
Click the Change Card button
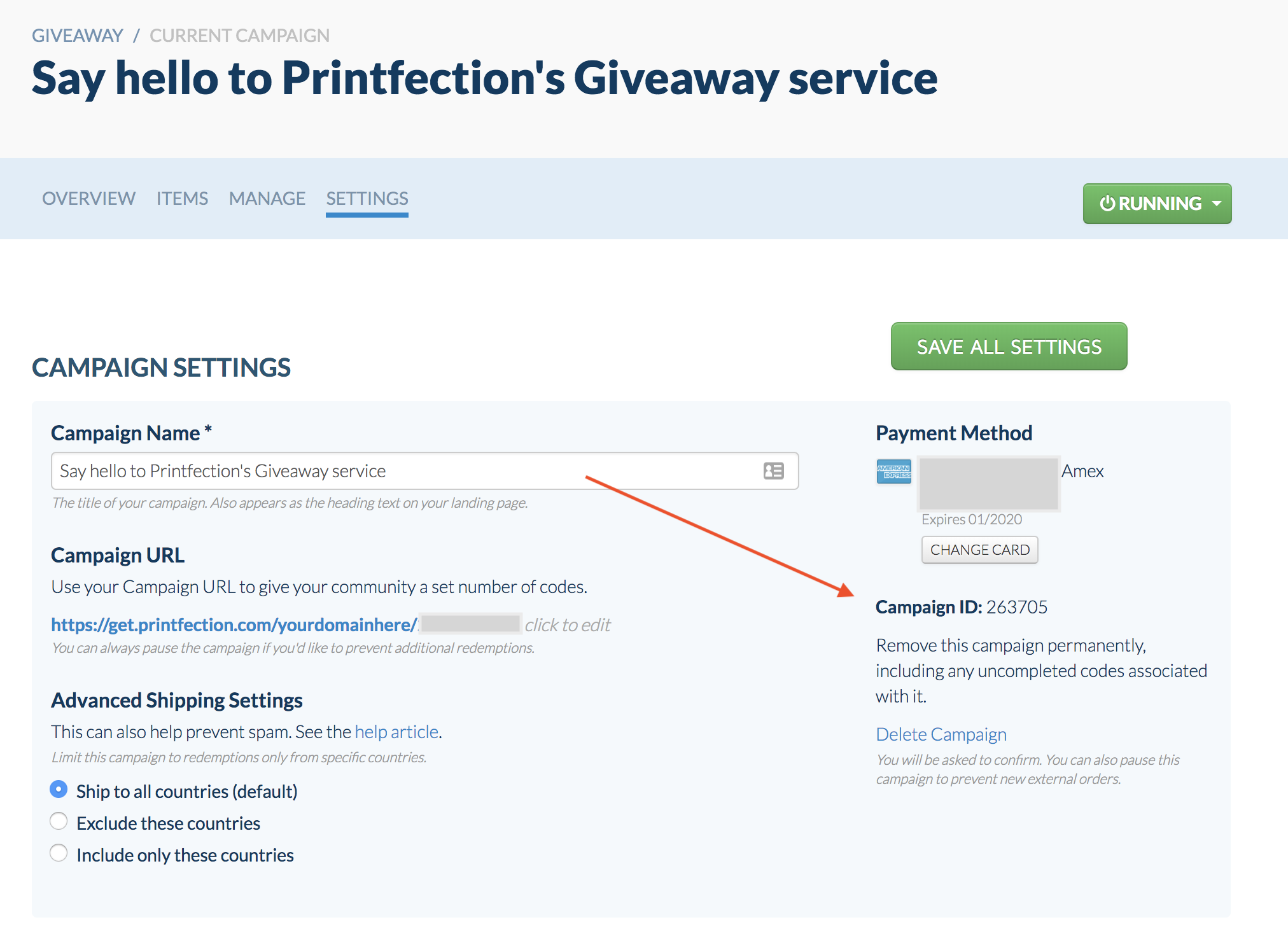979,550
